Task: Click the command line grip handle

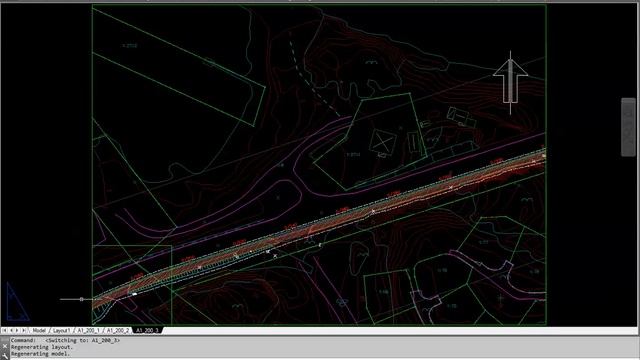Action: point(4,339)
